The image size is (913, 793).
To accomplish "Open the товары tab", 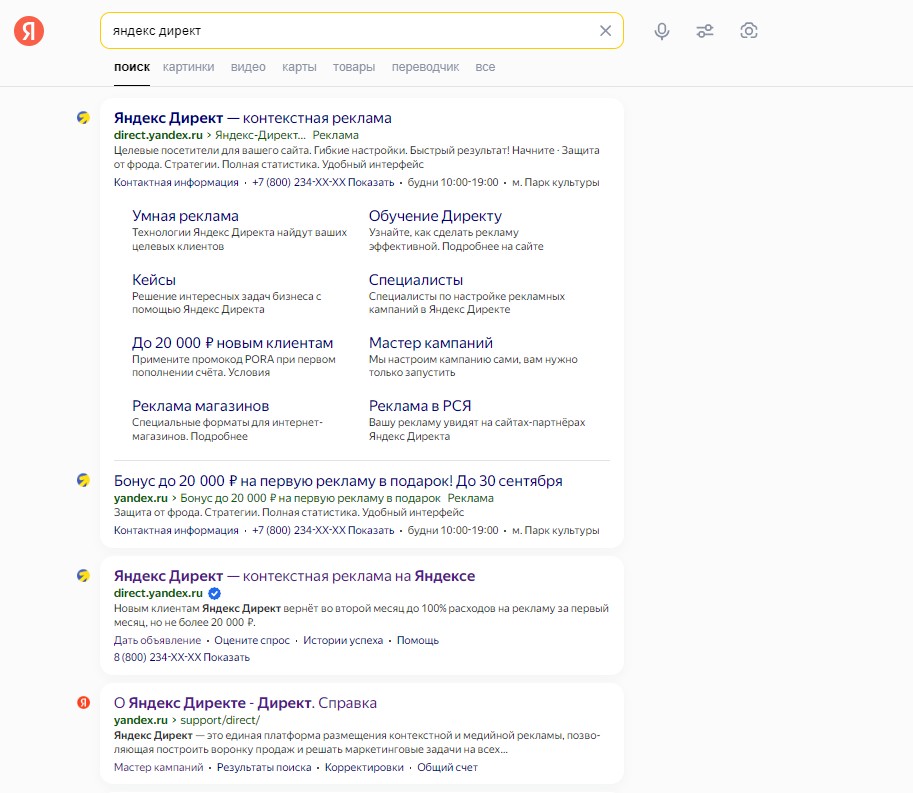I will pos(354,67).
